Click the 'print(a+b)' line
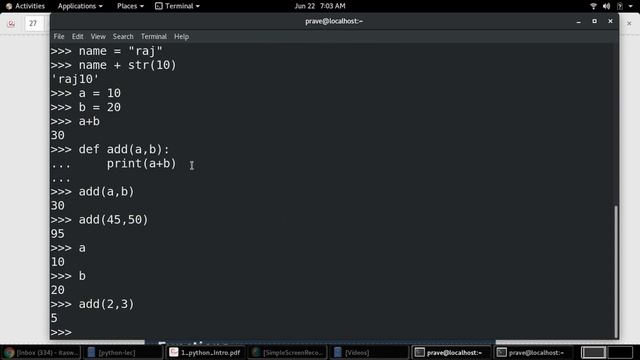The width and height of the screenshot is (640, 360). (x=141, y=164)
